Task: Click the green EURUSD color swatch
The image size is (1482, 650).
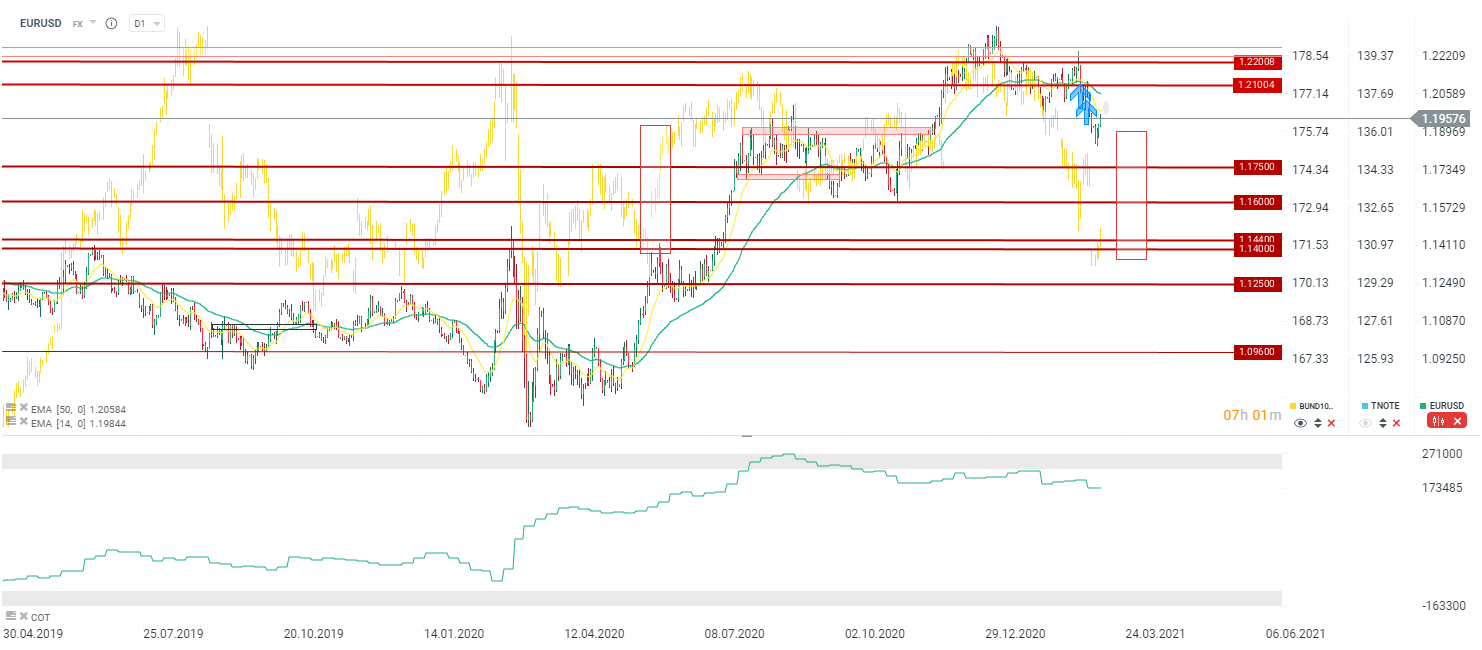Action: click(1423, 406)
